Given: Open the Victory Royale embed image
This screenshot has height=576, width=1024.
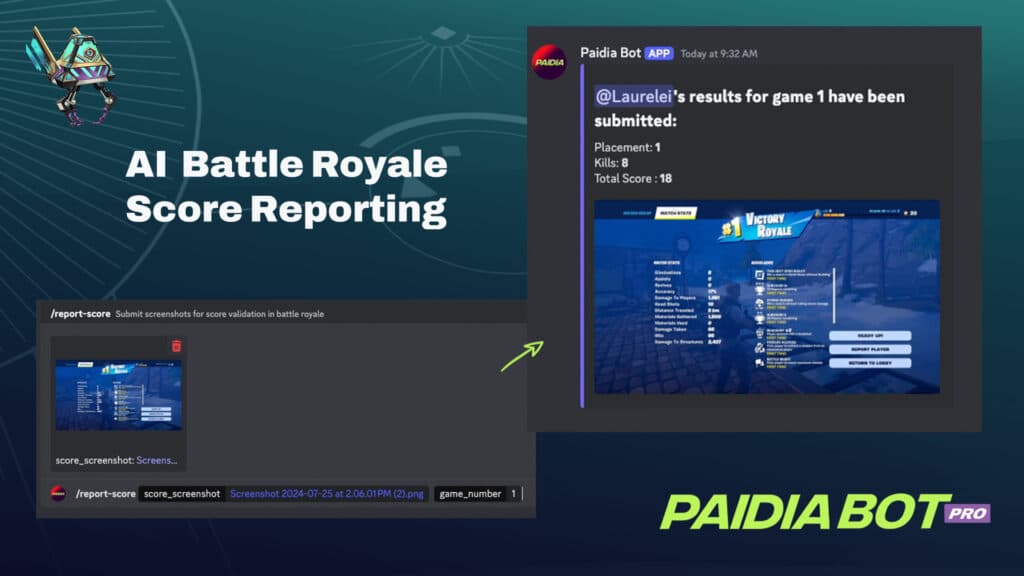Looking at the screenshot, I should 766,297.
